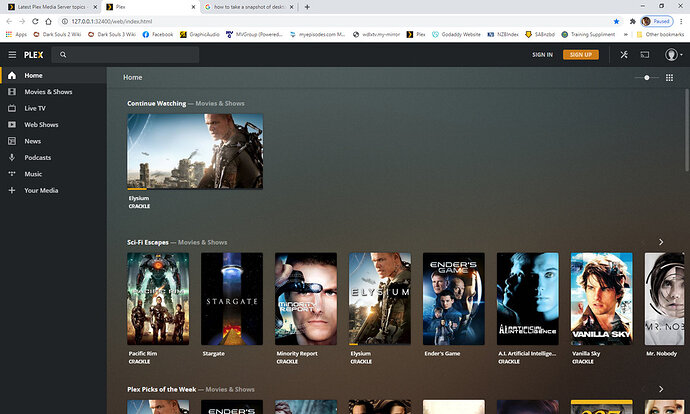Click the Movies & Shows film icon

click(x=12, y=92)
